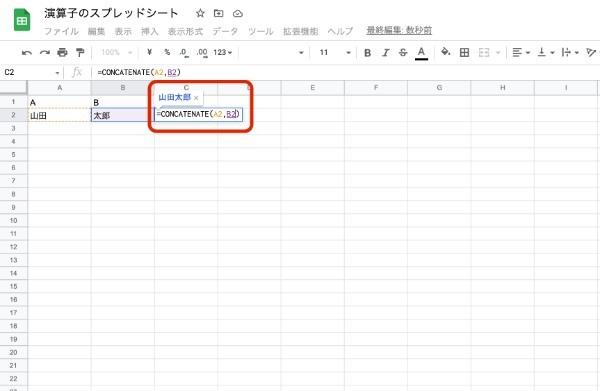Move document with folder icon
Image resolution: width=600 pixels, height=391 pixels.
tap(218, 14)
